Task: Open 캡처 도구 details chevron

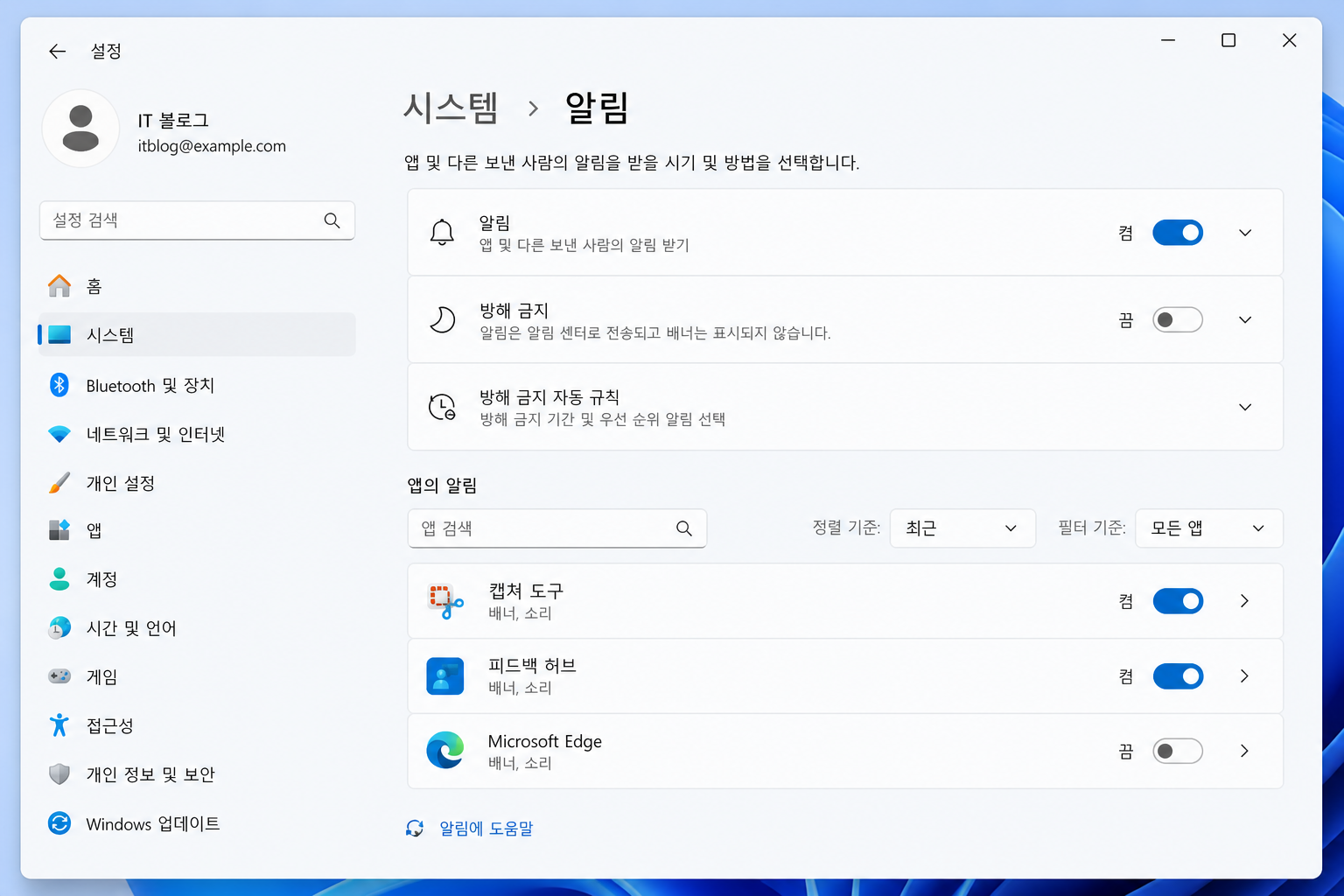Action: tap(1244, 601)
